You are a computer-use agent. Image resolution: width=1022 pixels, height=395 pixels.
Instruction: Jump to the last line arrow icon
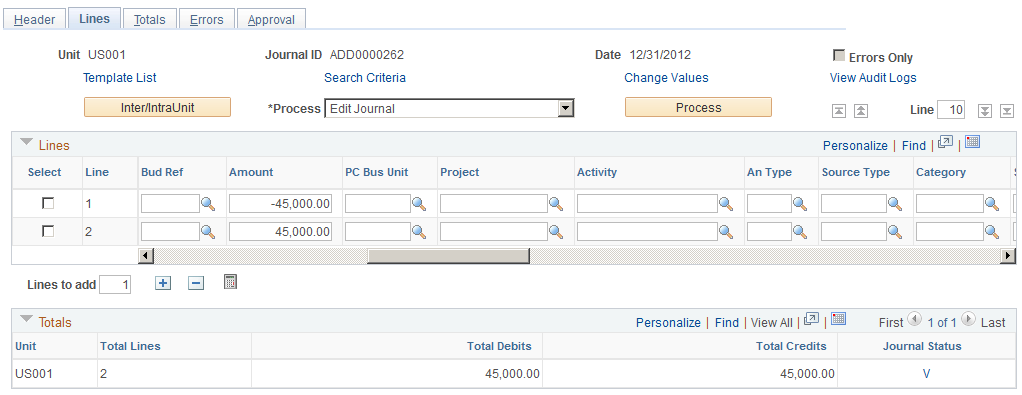click(x=1007, y=111)
